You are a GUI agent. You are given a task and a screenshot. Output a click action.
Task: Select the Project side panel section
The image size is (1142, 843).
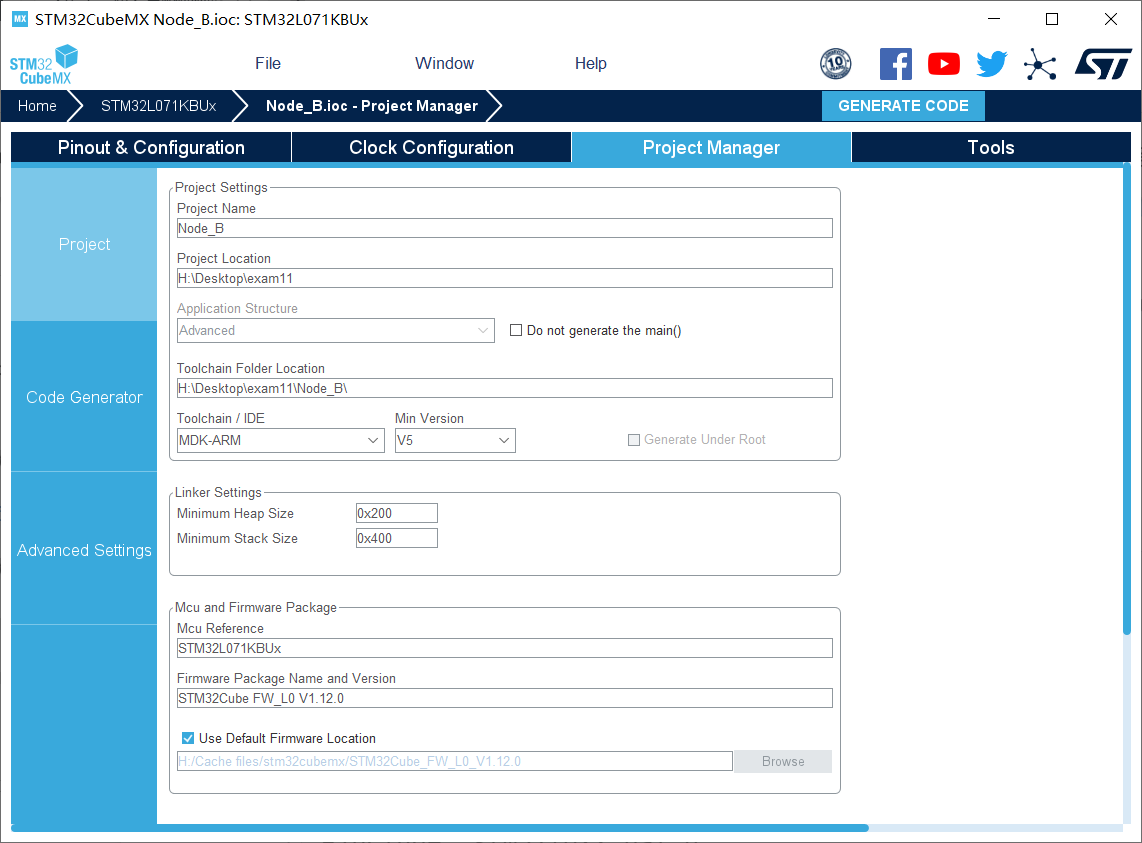click(84, 244)
